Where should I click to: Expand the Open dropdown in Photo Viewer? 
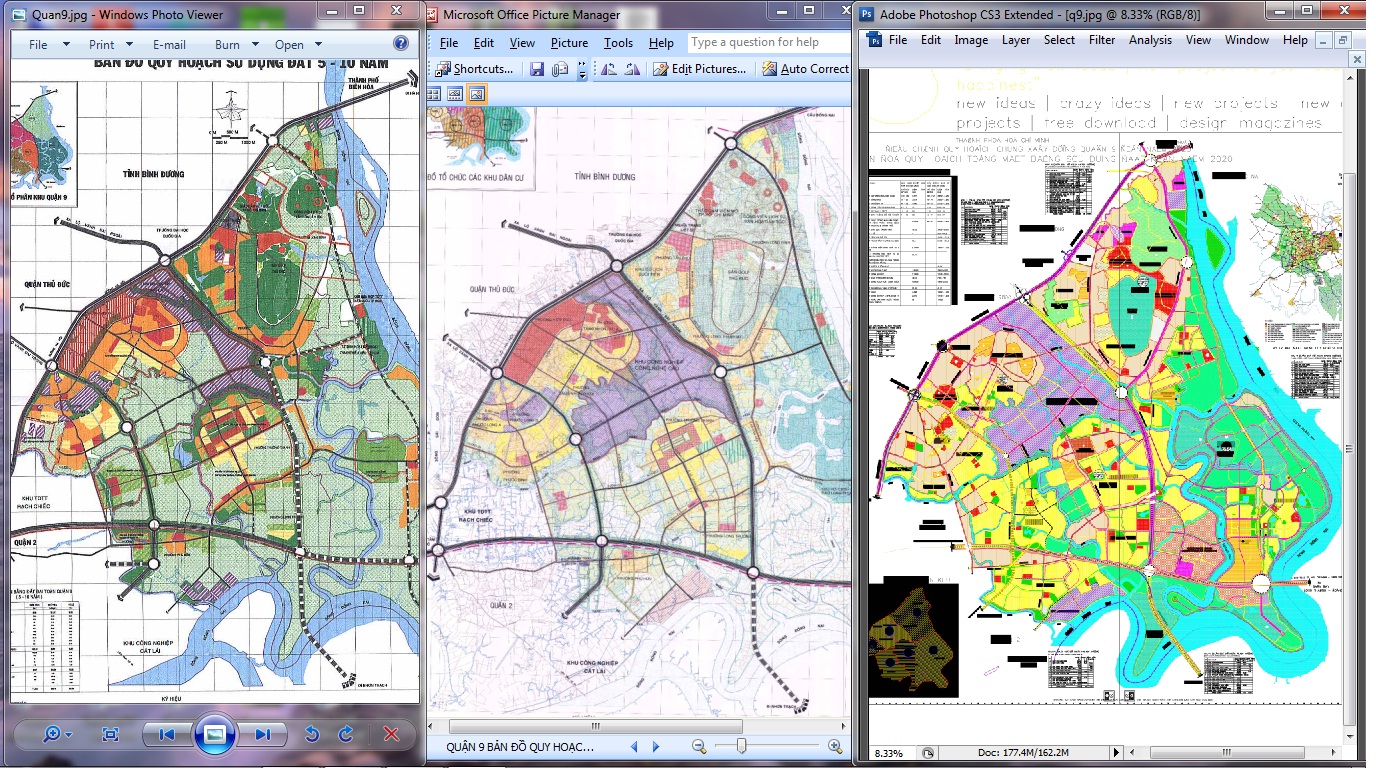(x=299, y=45)
